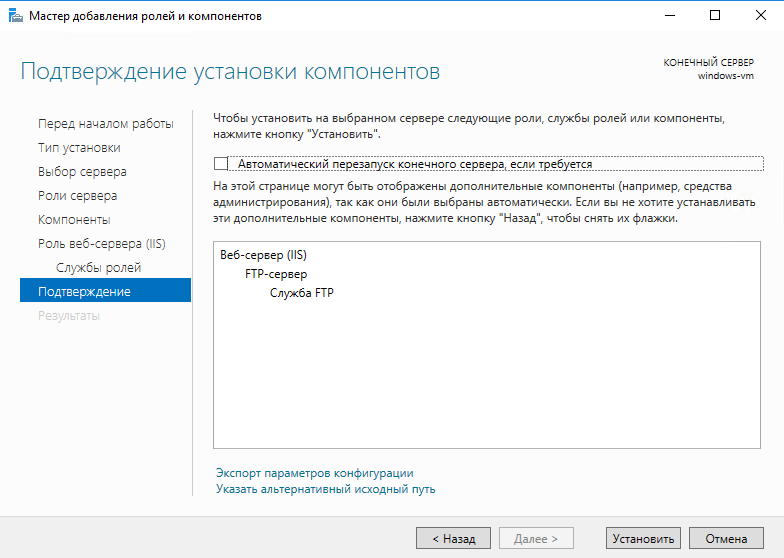Click the wizard icon in title bar
This screenshot has width=784, height=558.
(16, 16)
